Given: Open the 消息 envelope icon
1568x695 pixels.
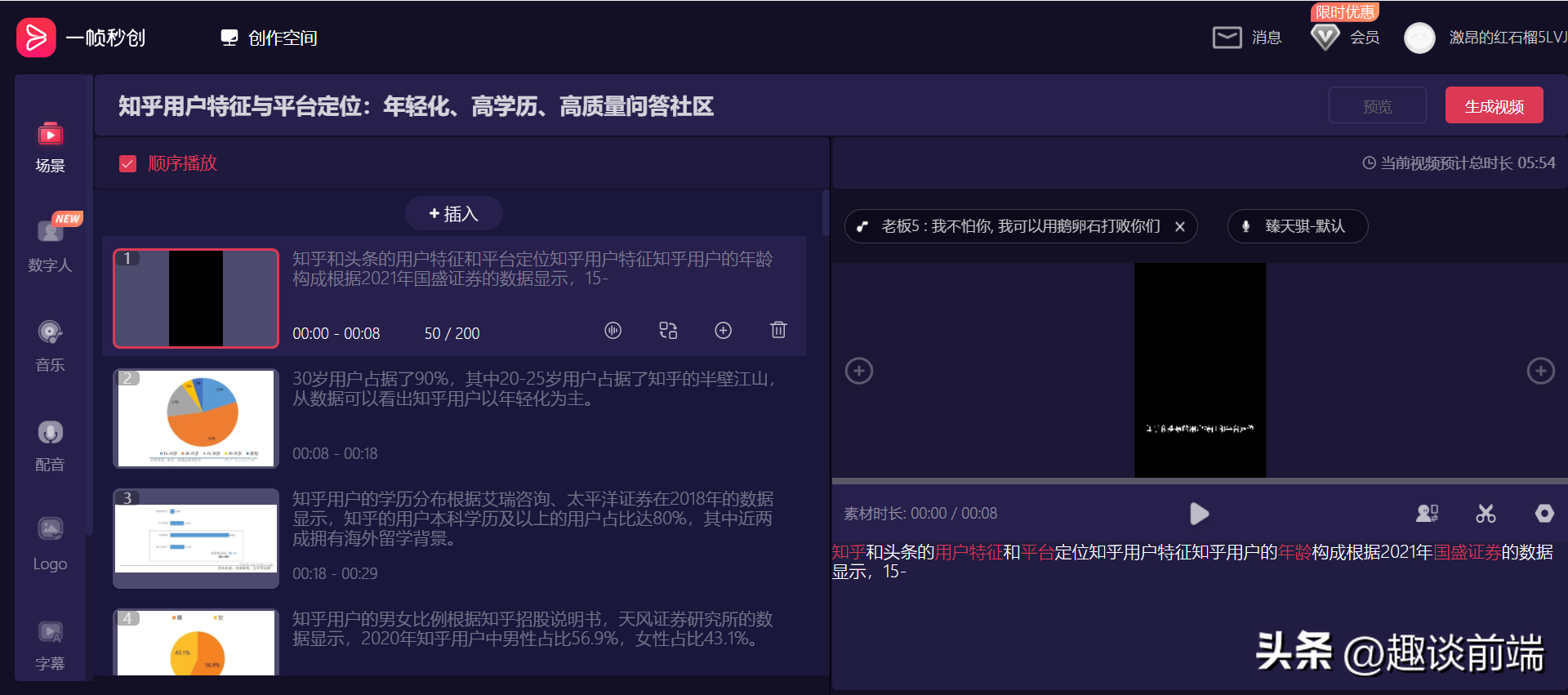Looking at the screenshot, I should pyautogui.click(x=1227, y=38).
